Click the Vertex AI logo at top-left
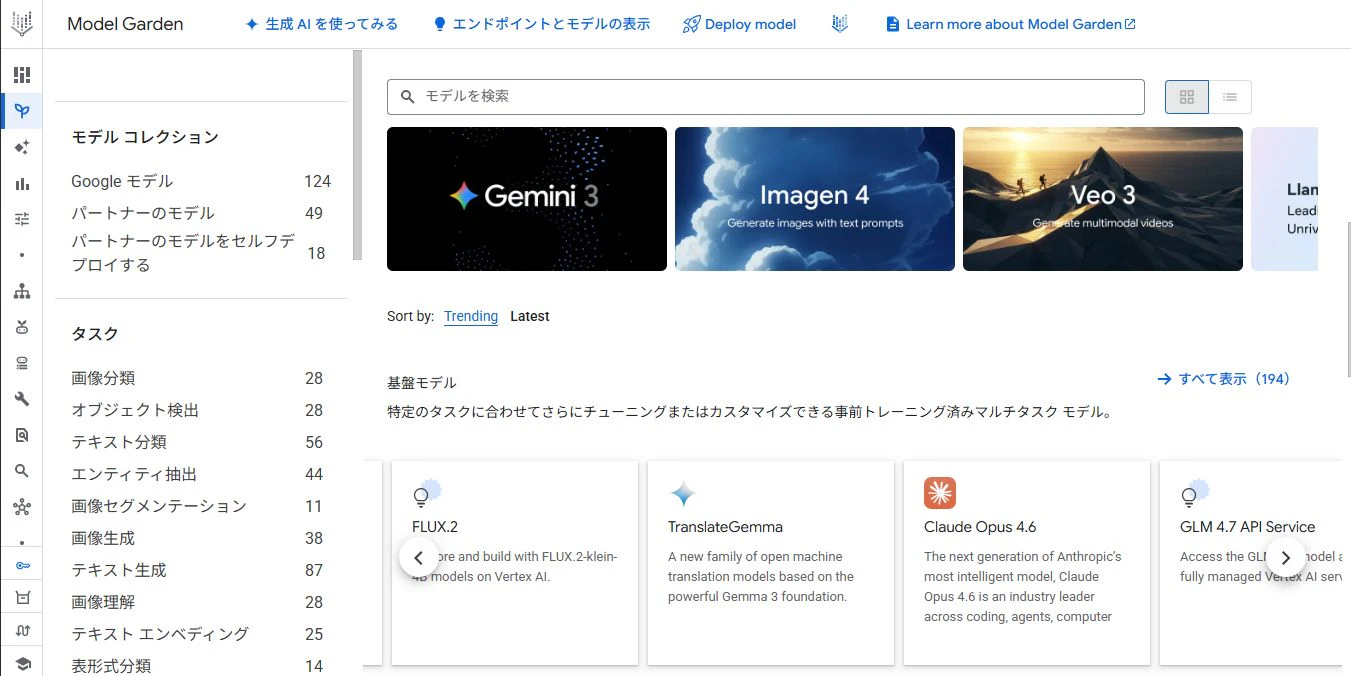 (x=21, y=24)
